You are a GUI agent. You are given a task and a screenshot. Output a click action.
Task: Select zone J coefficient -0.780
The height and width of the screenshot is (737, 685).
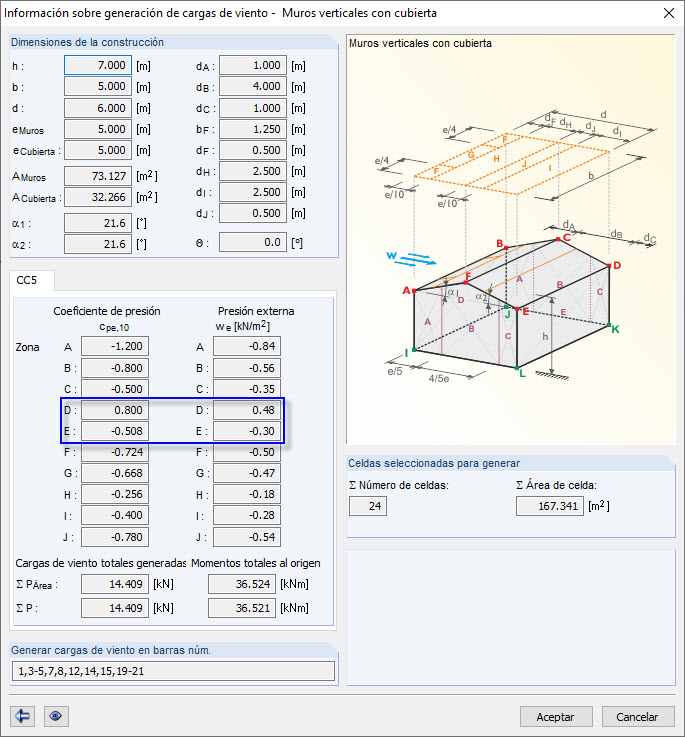(x=115, y=537)
